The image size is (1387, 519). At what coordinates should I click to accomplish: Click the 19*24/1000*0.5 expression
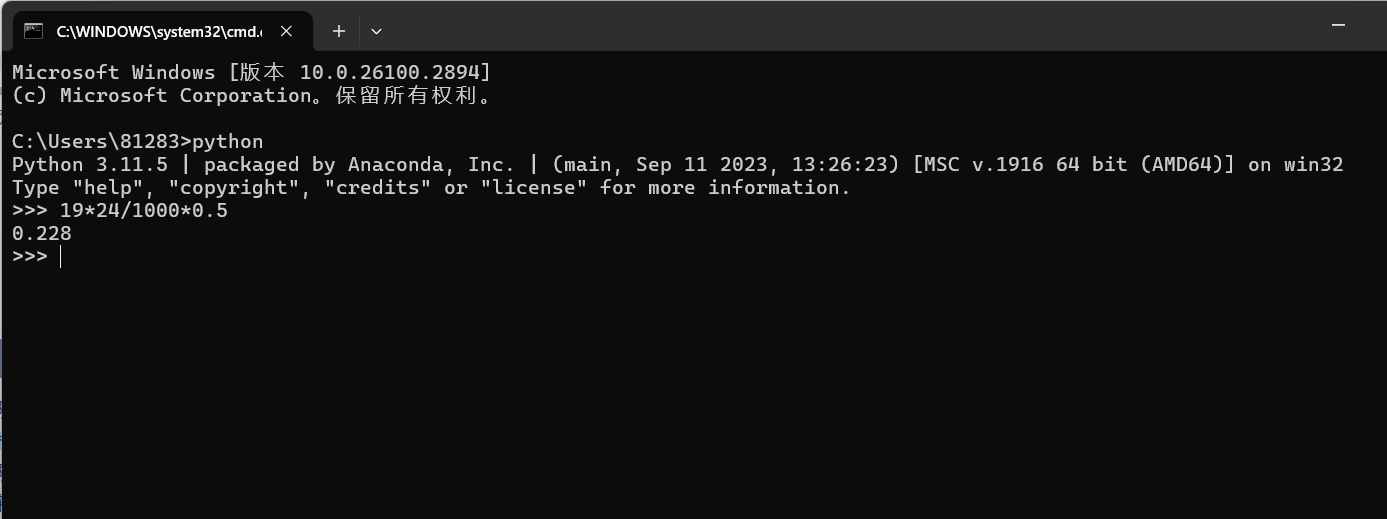[143, 211]
